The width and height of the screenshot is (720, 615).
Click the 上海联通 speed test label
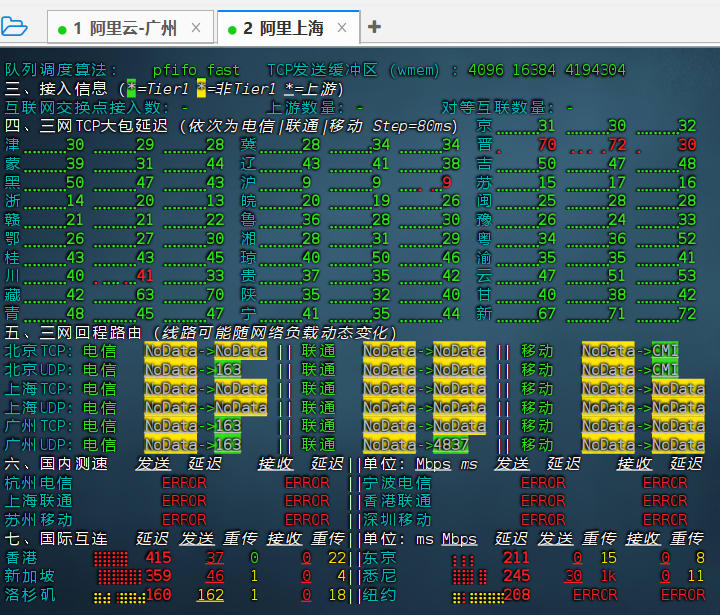pyautogui.click(x=39, y=501)
